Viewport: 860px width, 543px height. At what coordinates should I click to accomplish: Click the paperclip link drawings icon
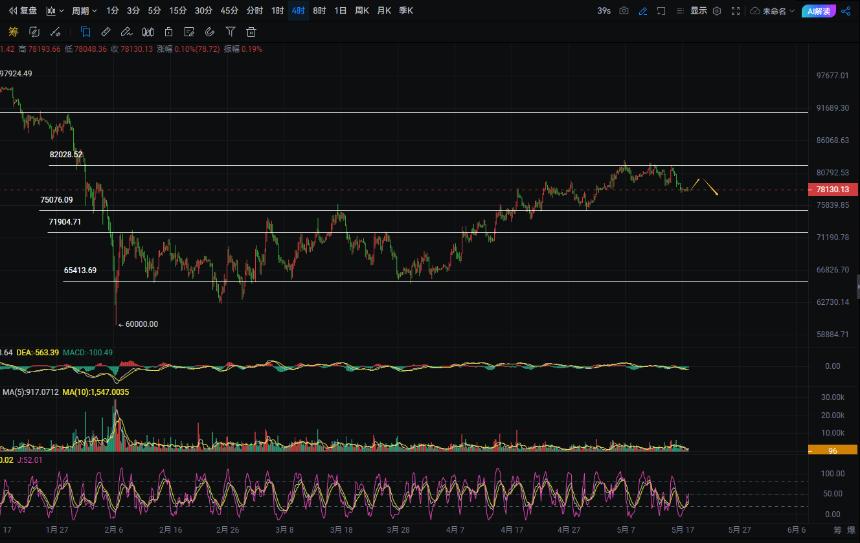pos(210,32)
